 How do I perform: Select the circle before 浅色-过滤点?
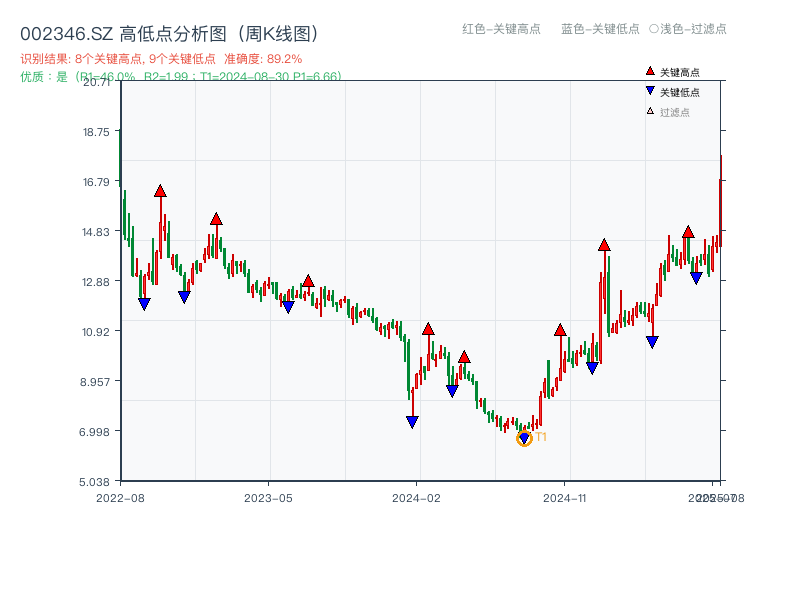click(653, 29)
